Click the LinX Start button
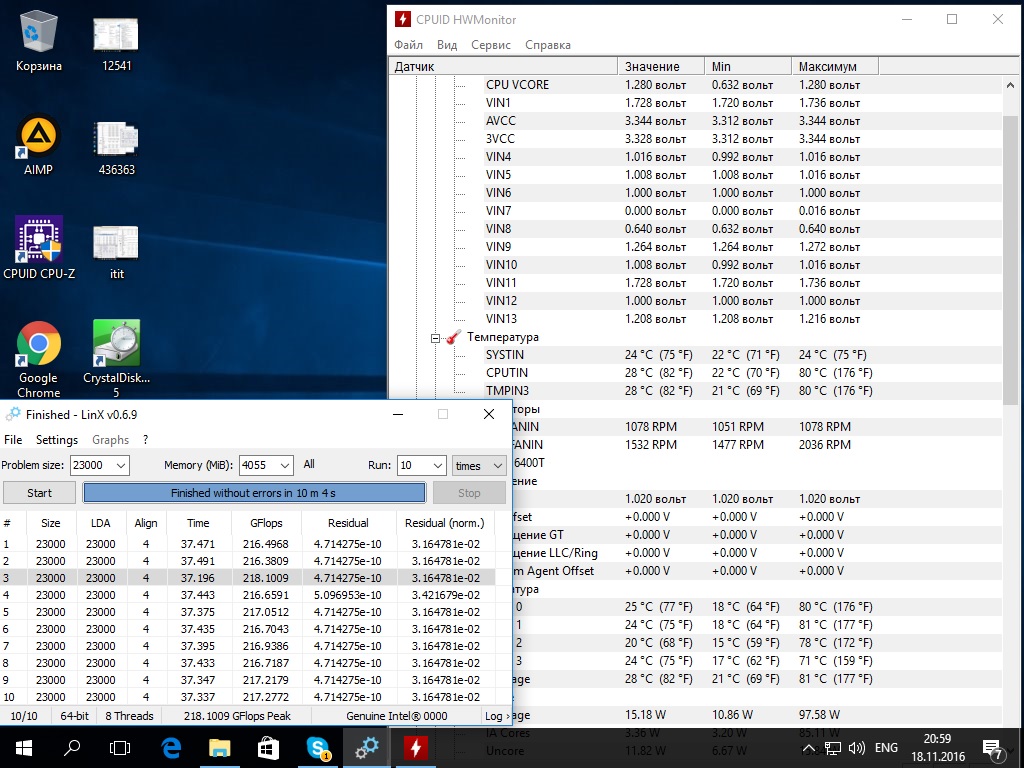1024x768 pixels. (39, 493)
